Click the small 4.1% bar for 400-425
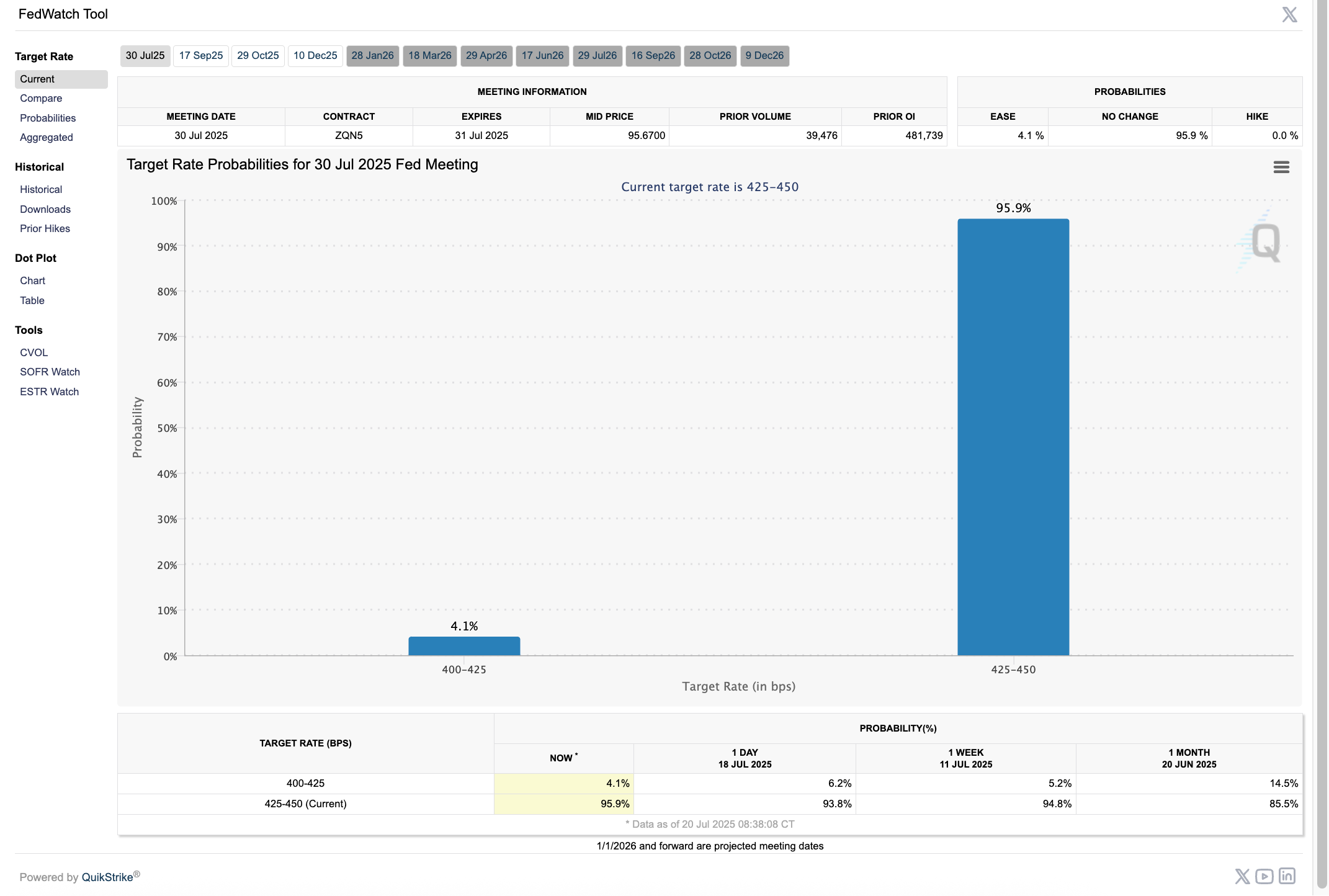 click(464, 646)
